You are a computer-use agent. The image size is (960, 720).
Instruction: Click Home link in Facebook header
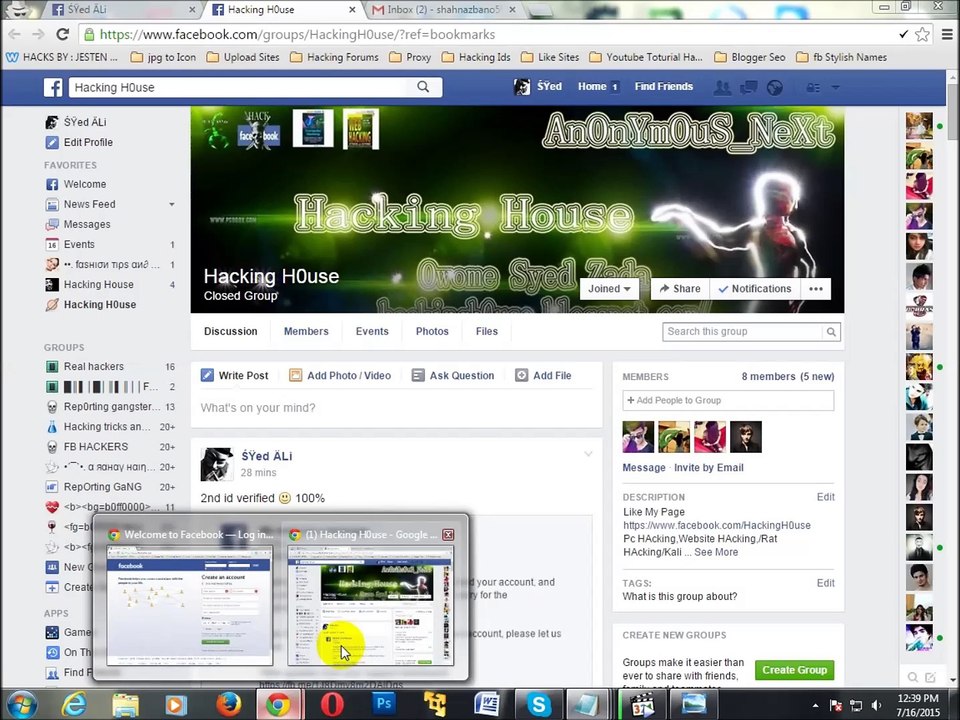tap(592, 86)
